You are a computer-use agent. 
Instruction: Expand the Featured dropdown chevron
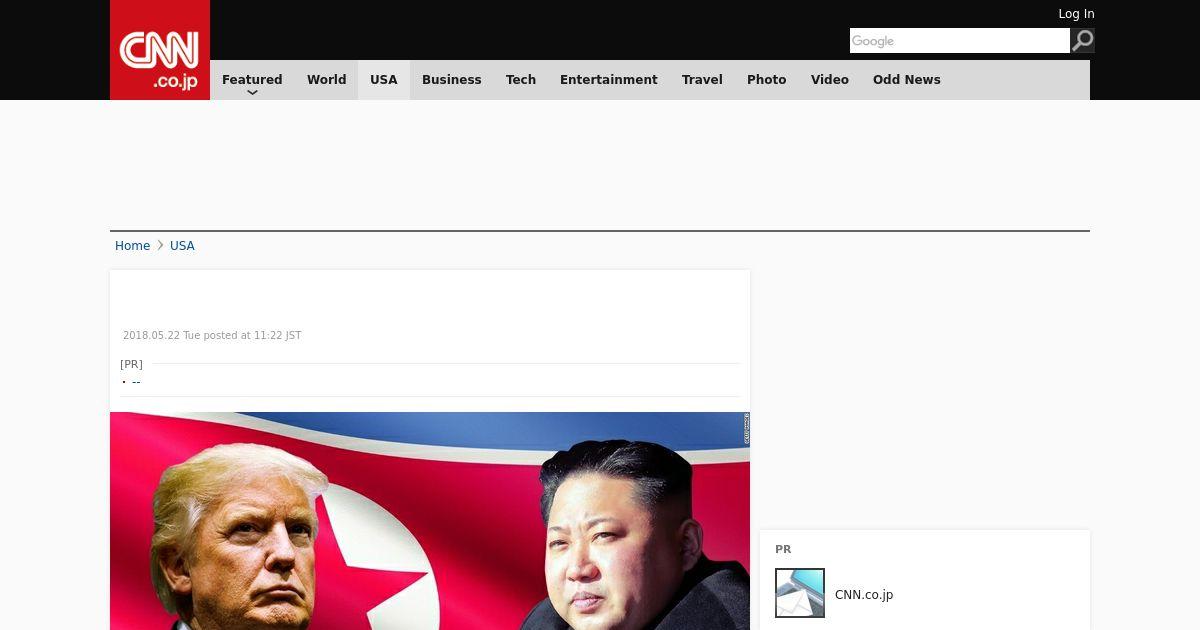(x=252, y=92)
